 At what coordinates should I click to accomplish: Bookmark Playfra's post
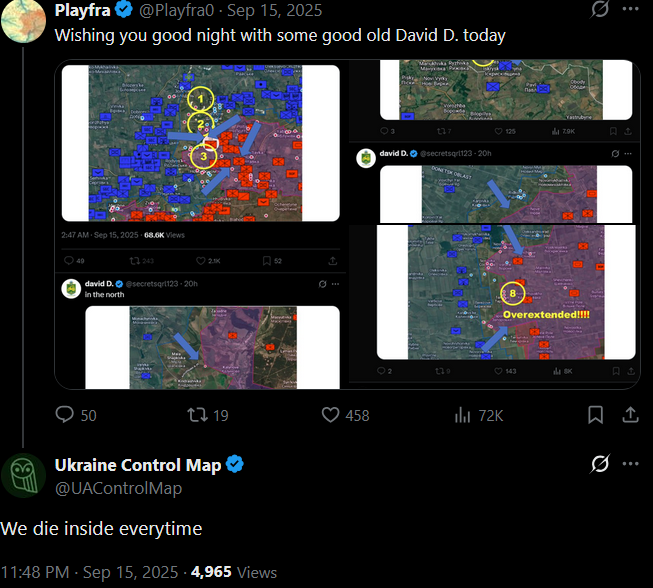(596, 415)
